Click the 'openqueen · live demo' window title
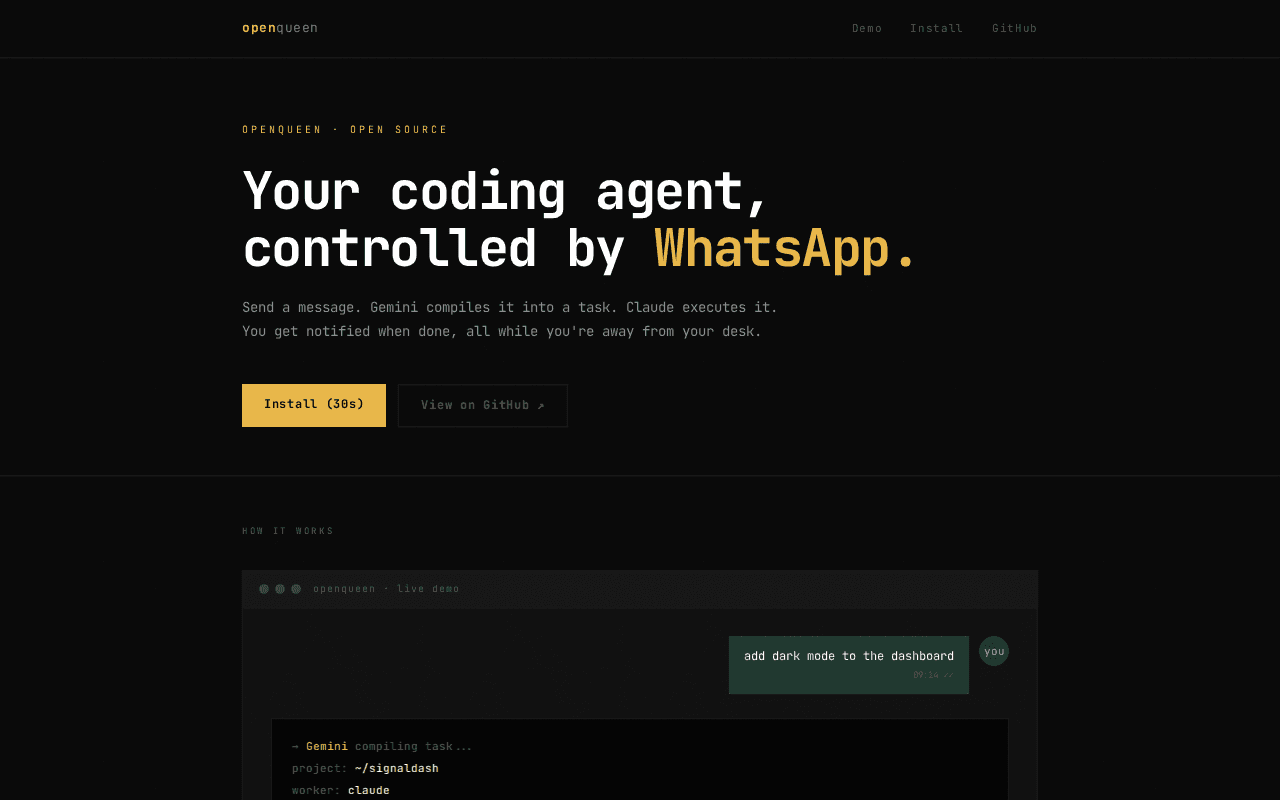This screenshot has height=800, width=1280. pos(386,589)
